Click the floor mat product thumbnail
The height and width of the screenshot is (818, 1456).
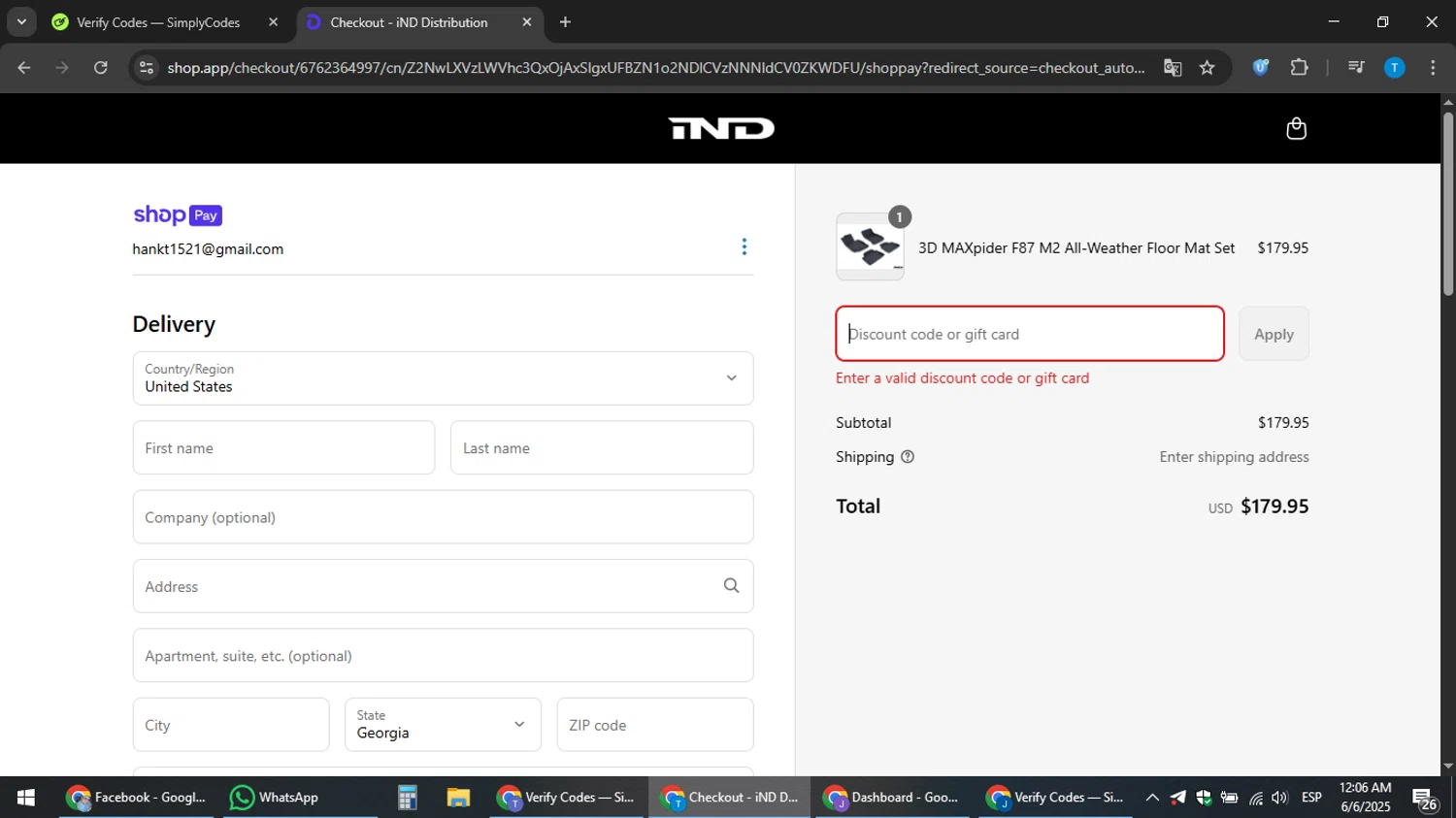point(870,246)
